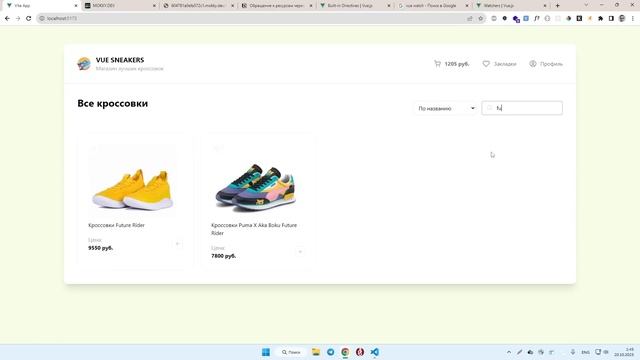
Task: Open the red round app on the taskbar
Action: (x=360, y=352)
